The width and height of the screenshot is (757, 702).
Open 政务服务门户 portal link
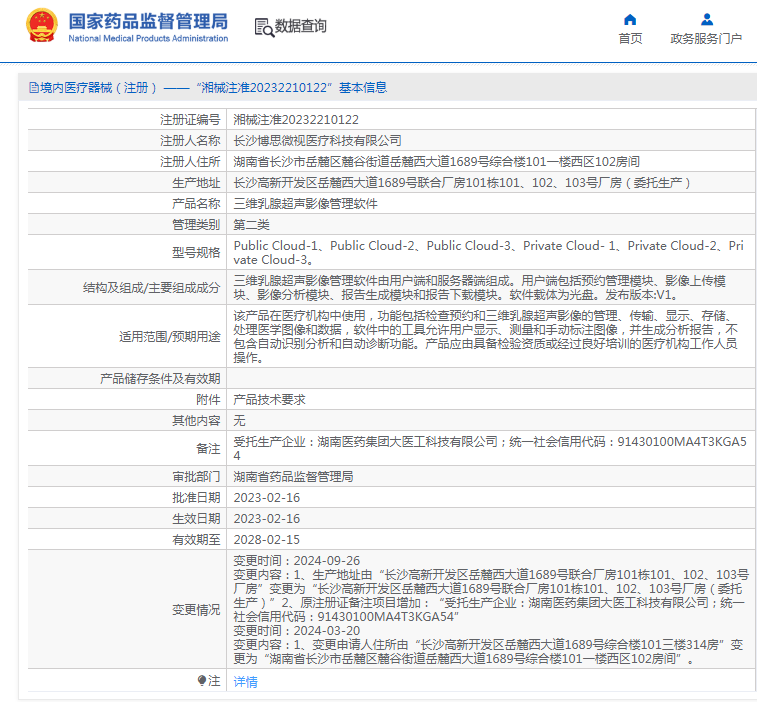coord(706,39)
